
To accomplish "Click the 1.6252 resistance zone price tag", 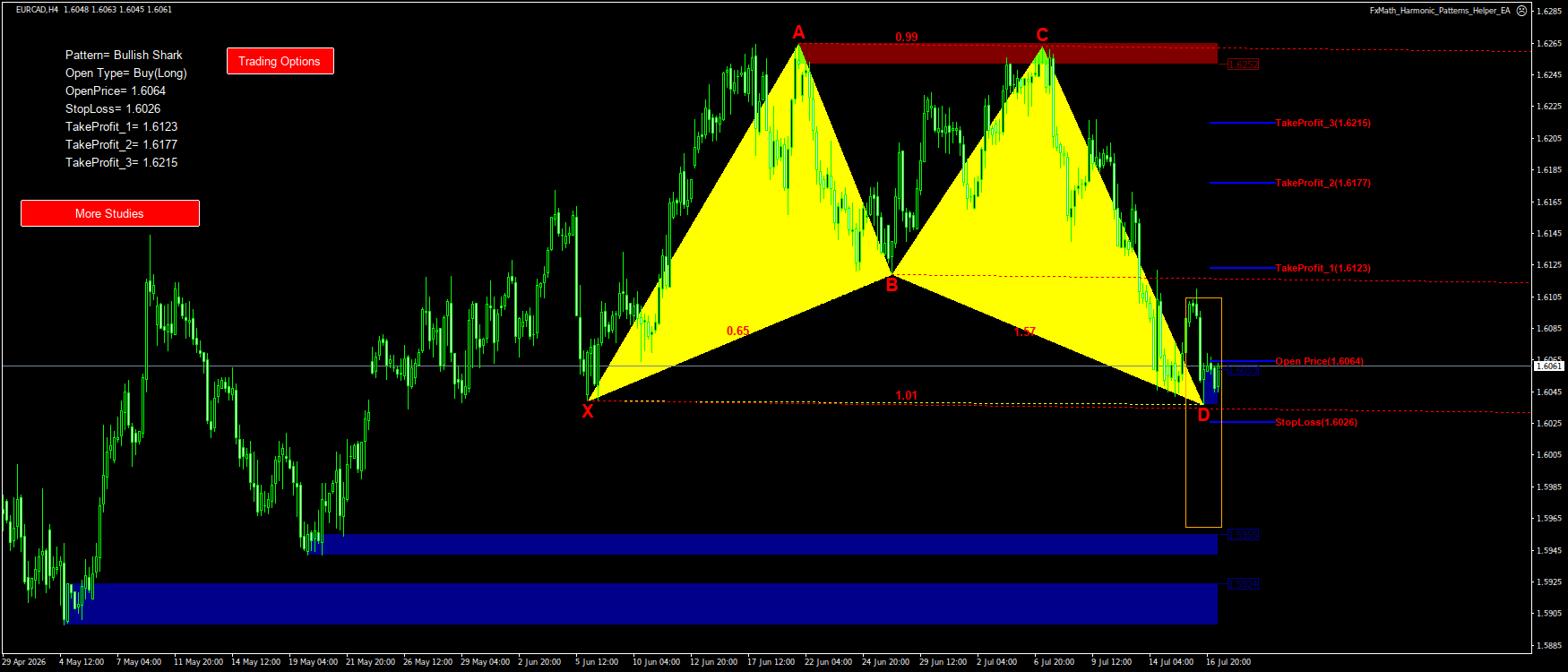I will [x=1243, y=65].
